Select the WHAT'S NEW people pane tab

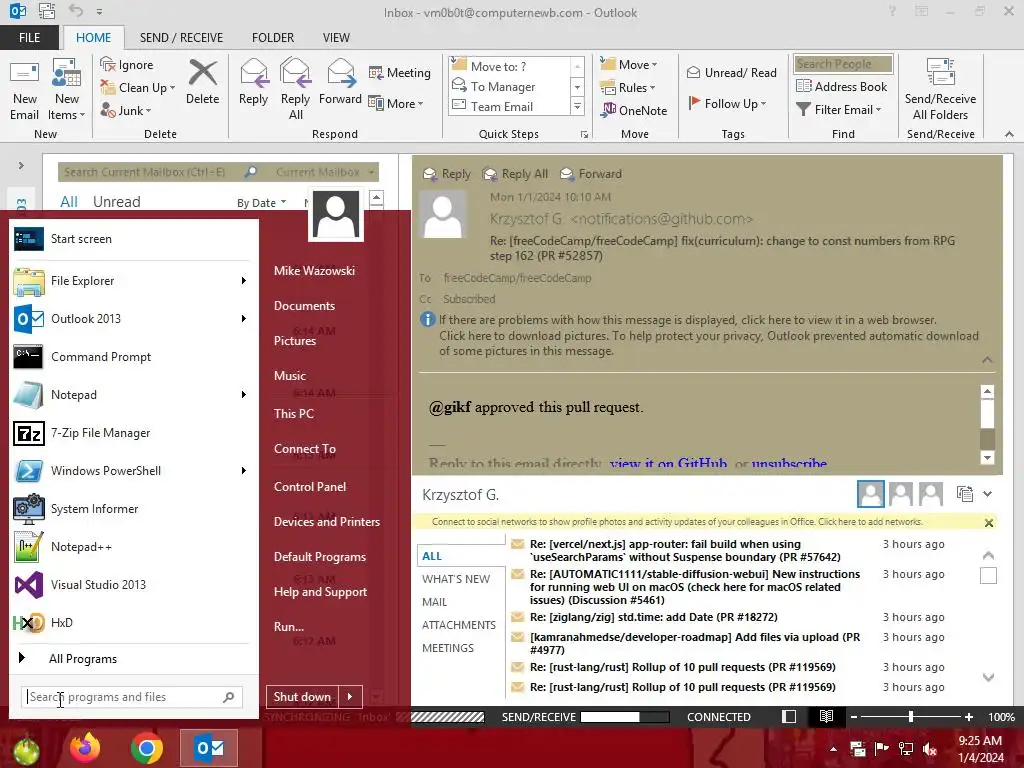coord(456,579)
